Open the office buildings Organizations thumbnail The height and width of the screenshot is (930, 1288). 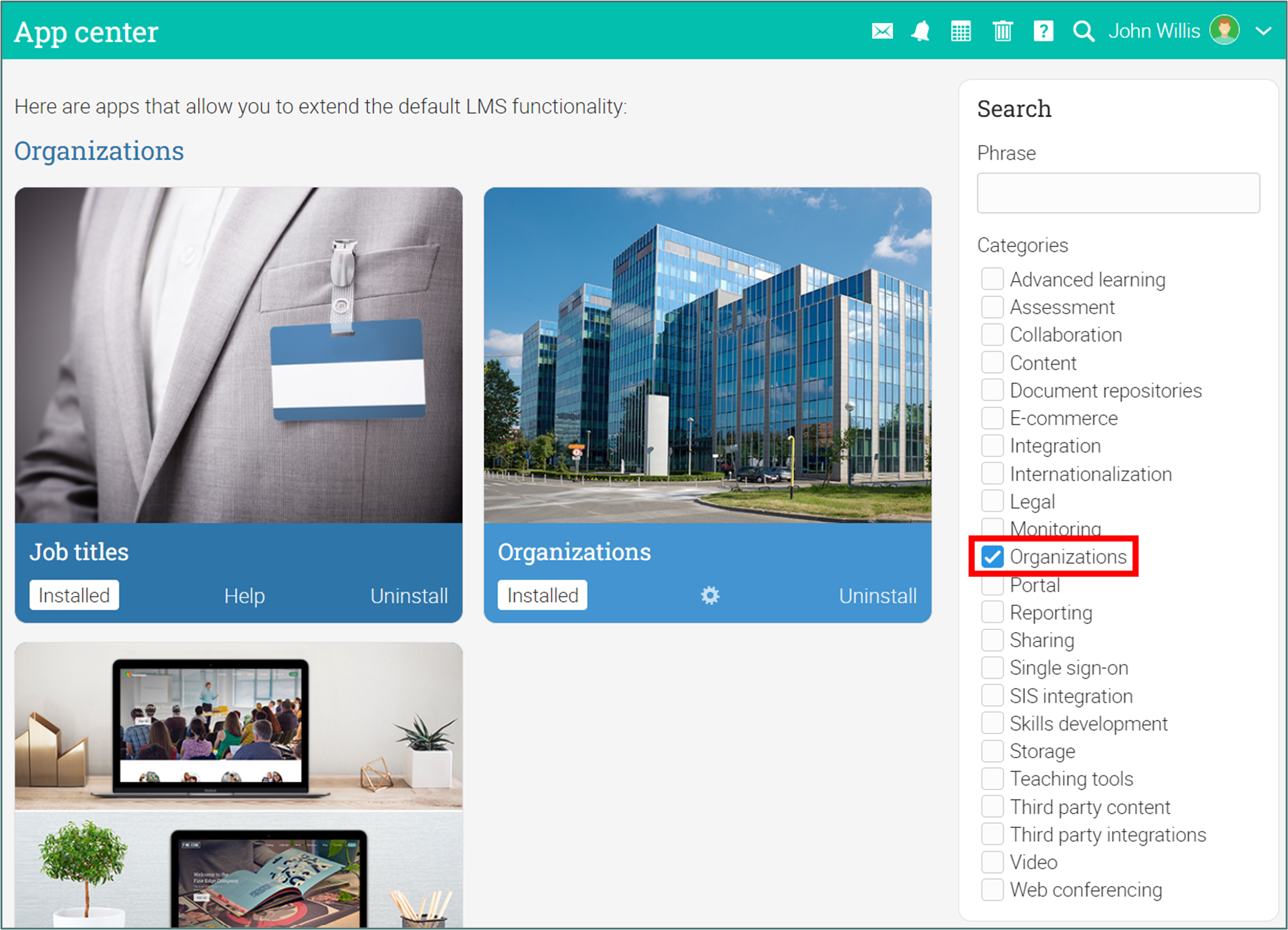(x=707, y=355)
